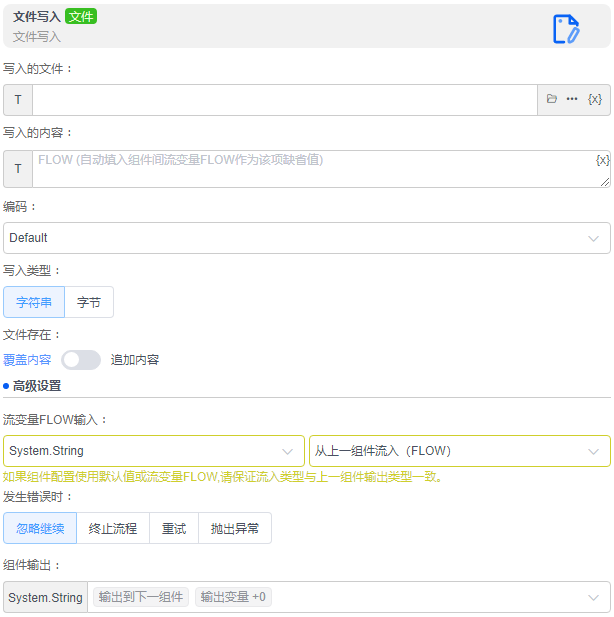Image resolution: width=614 pixels, height=617 pixels.
Task: Insert variable in write content field
Action: click(602, 160)
